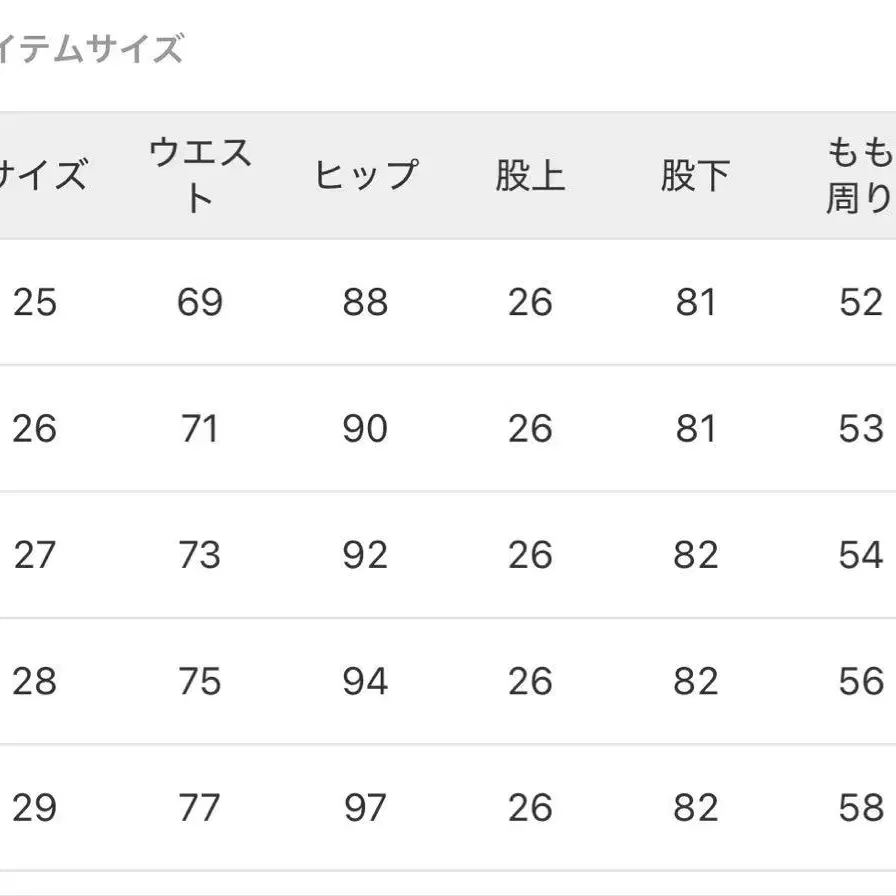Click hip value 97
Viewport: 896px width, 896px height.
click(x=365, y=808)
